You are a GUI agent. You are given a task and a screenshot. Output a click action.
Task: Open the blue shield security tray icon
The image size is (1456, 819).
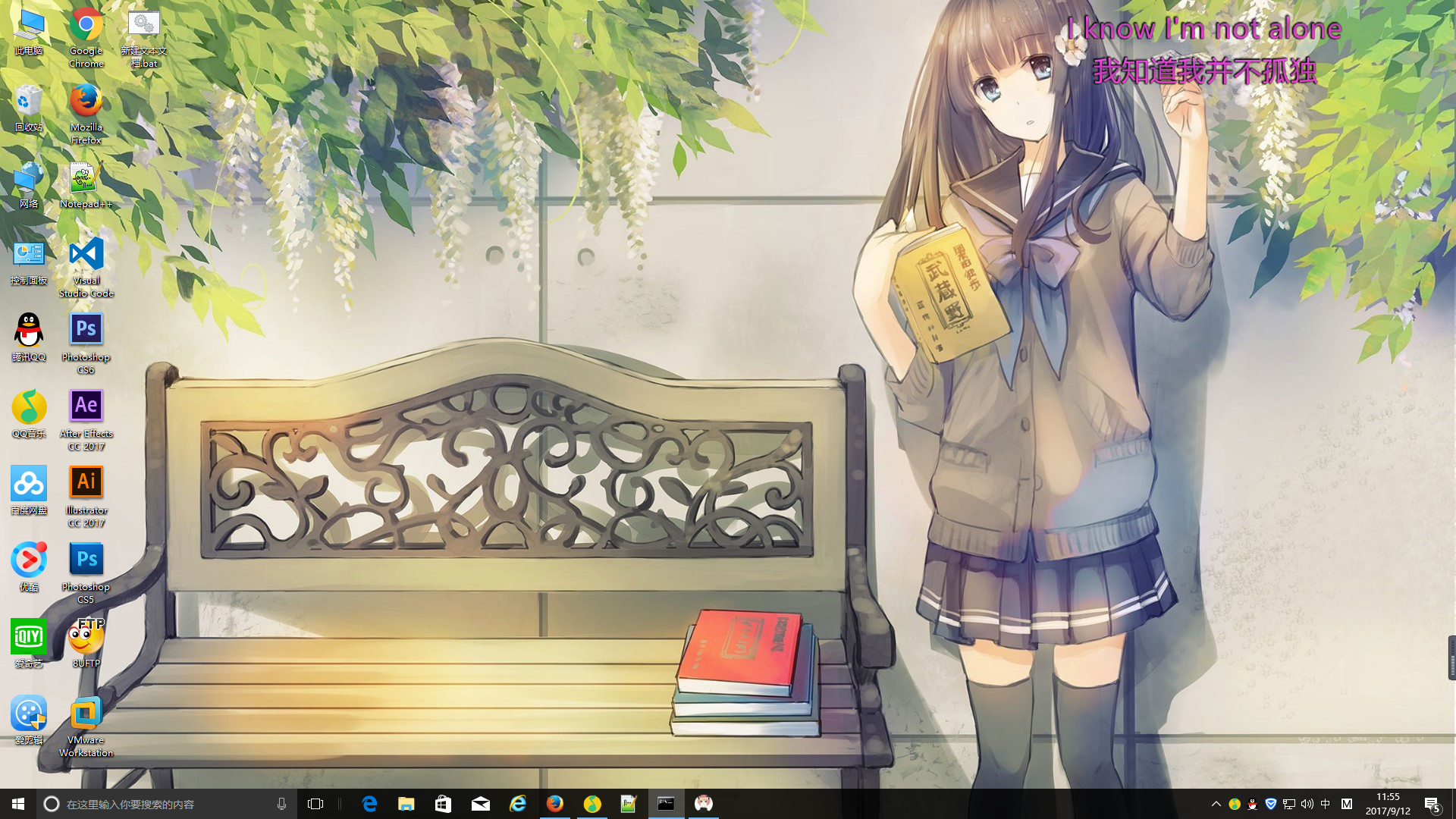(1271, 804)
